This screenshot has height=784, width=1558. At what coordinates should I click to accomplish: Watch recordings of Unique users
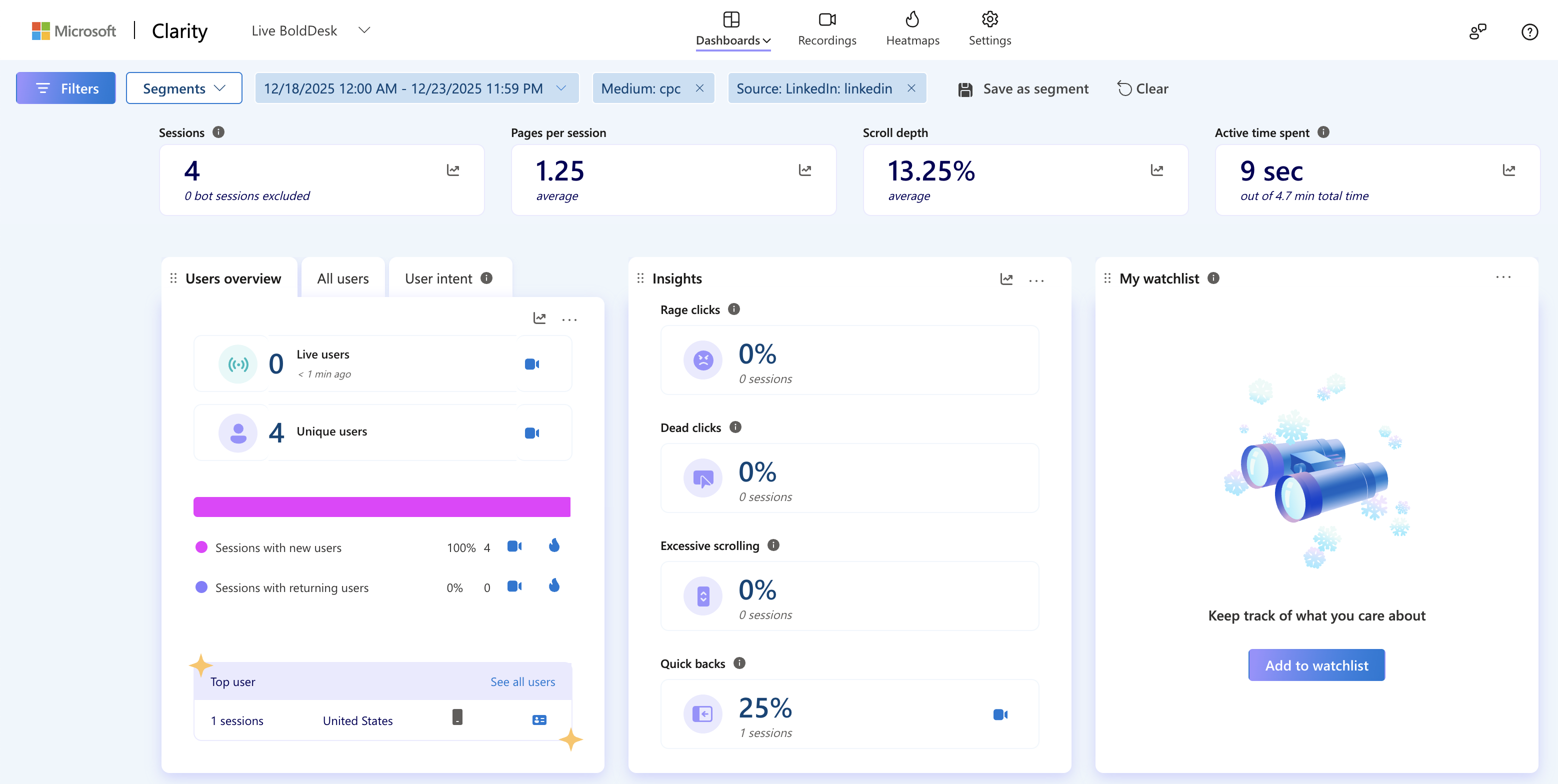(x=531, y=433)
